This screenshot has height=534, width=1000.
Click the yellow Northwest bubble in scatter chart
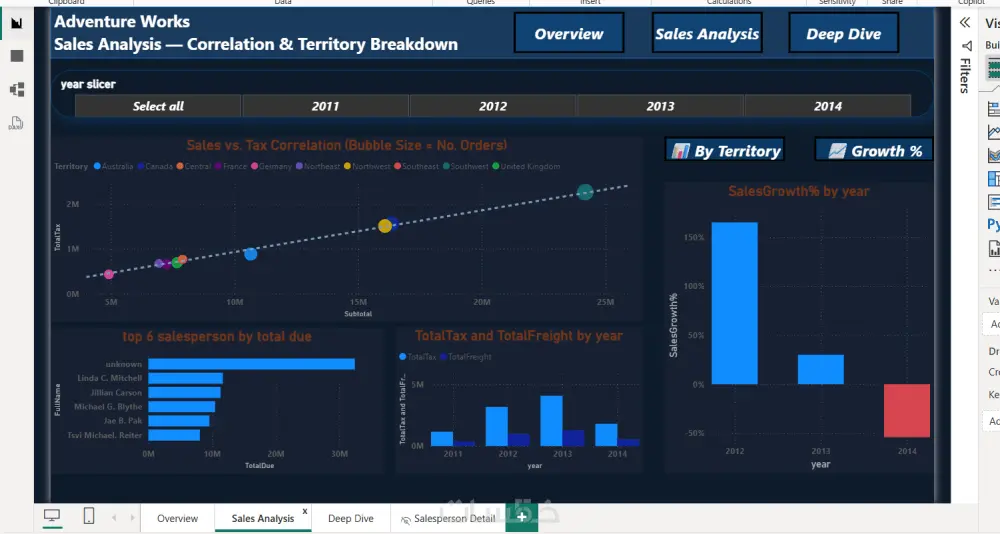[x=385, y=226]
